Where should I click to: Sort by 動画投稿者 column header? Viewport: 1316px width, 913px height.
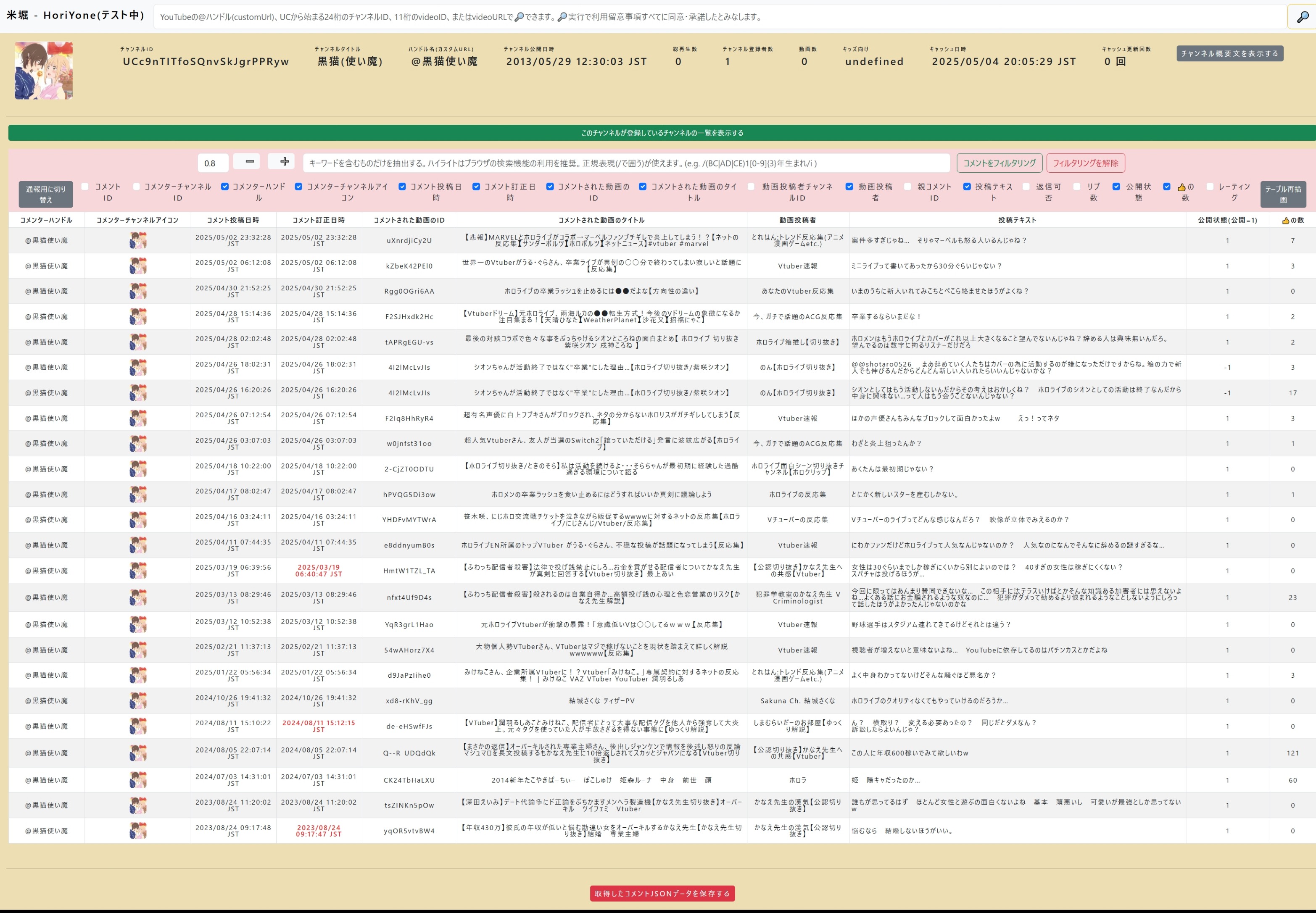point(798,220)
